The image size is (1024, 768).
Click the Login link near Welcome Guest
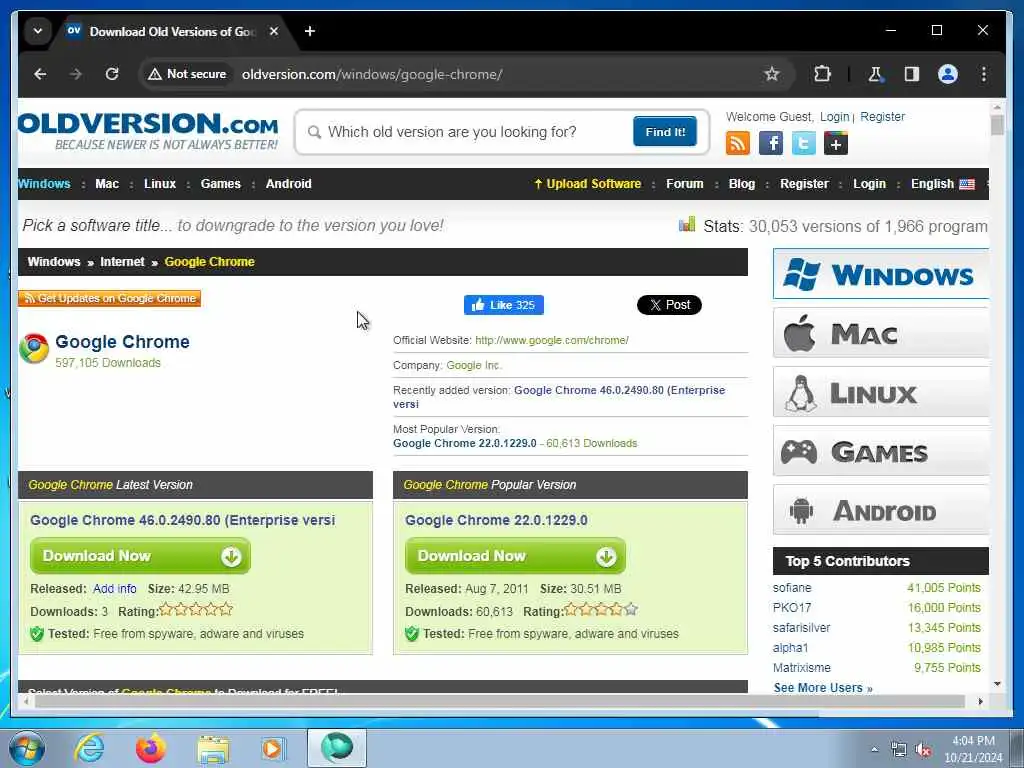pyautogui.click(x=835, y=116)
